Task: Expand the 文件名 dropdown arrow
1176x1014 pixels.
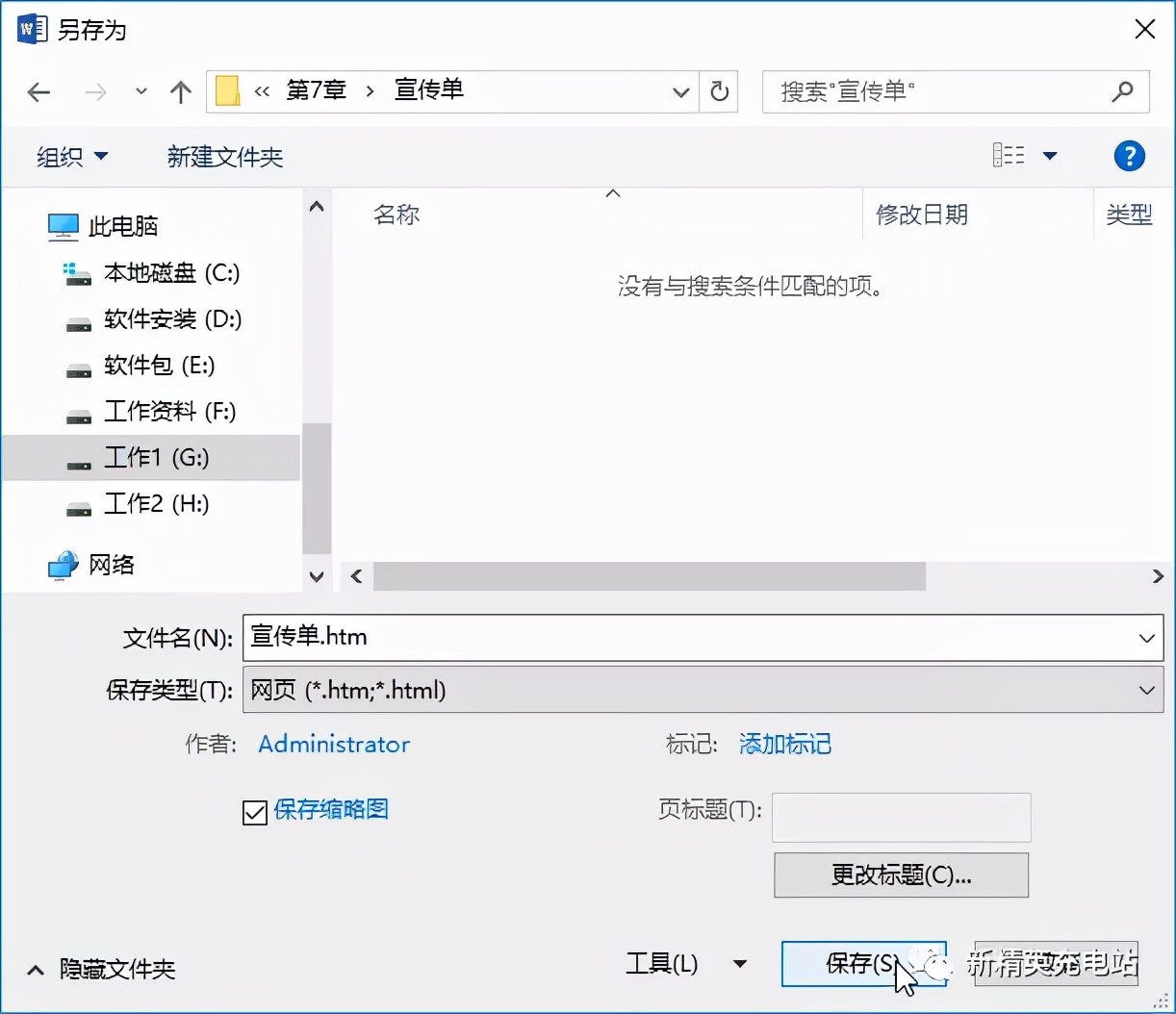Action: point(1146,638)
